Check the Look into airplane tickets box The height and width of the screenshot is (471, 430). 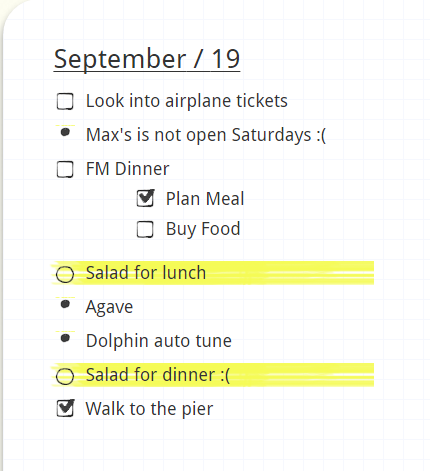65,101
